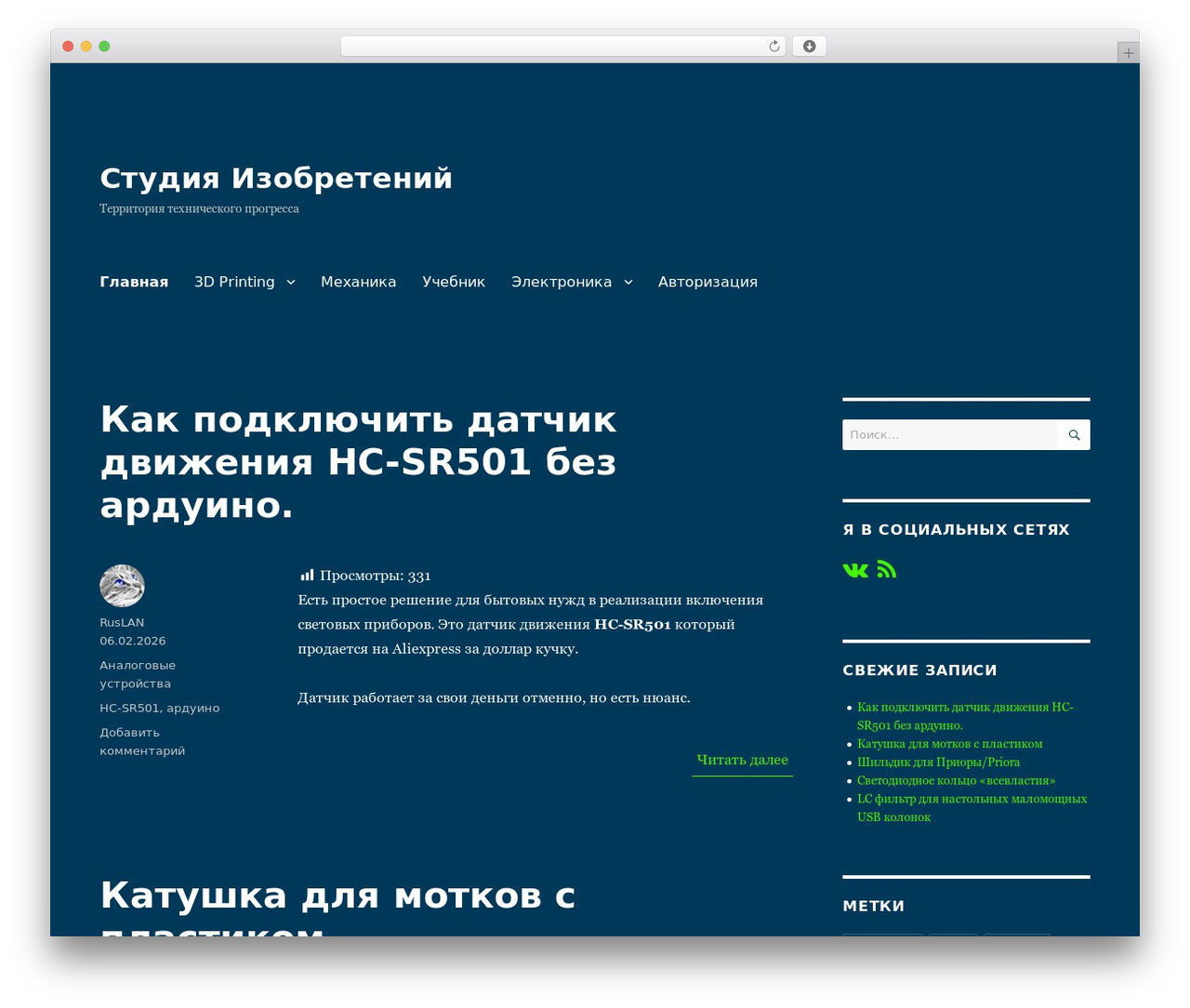
Task: Focus the Поиск search field
Action: pos(950,435)
